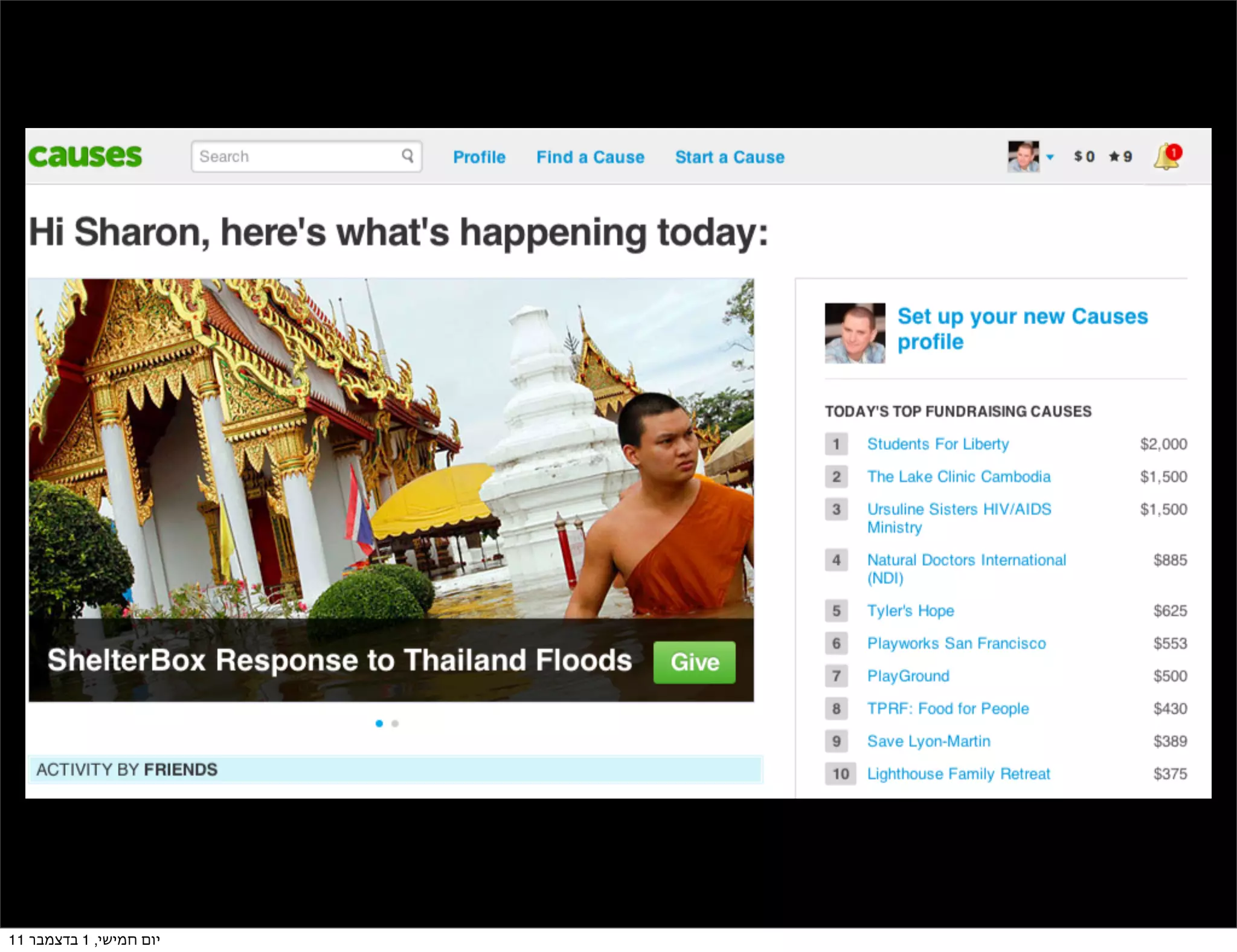Open the Lighthouse Family Retreat link
The height and width of the screenshot is (952, 1237).
coord(959,774)
